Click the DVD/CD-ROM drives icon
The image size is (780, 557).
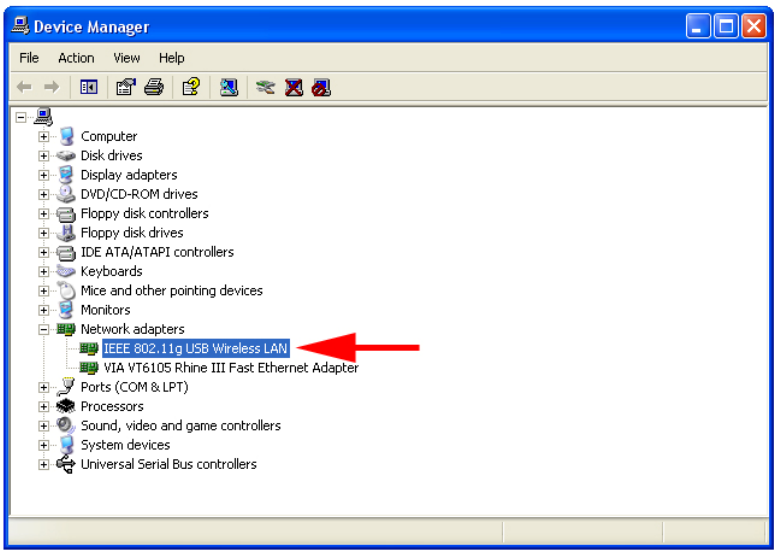(x=66, y=194)
